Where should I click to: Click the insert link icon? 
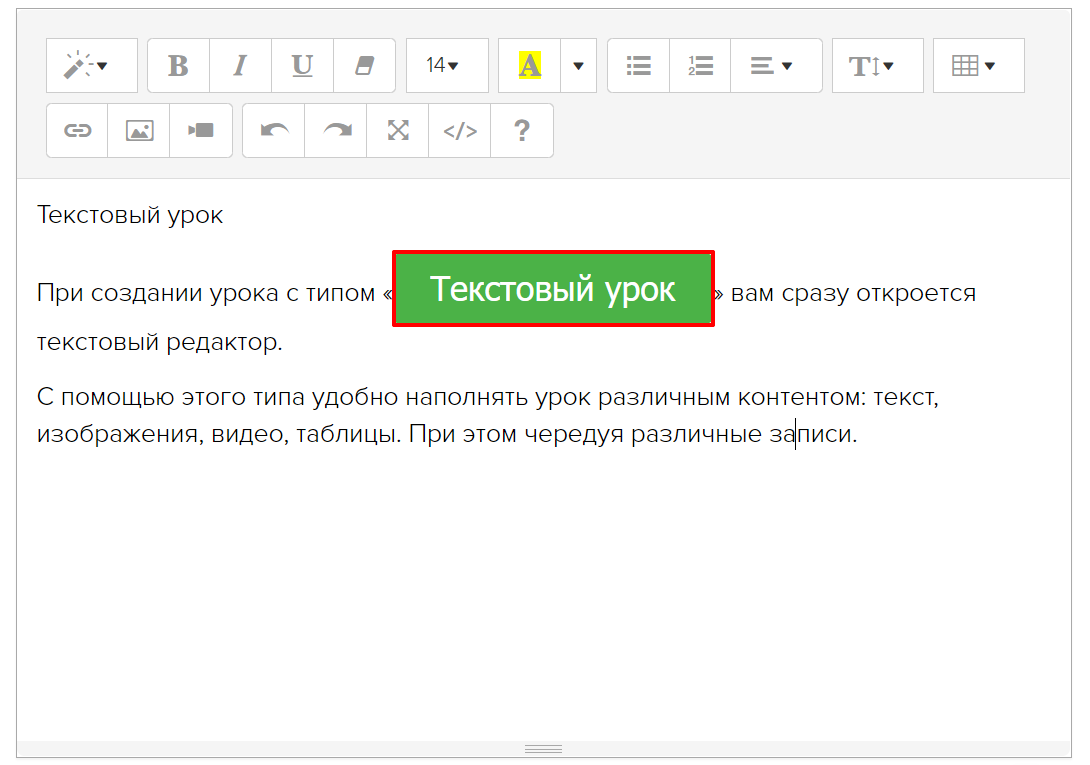pos(77,131)
